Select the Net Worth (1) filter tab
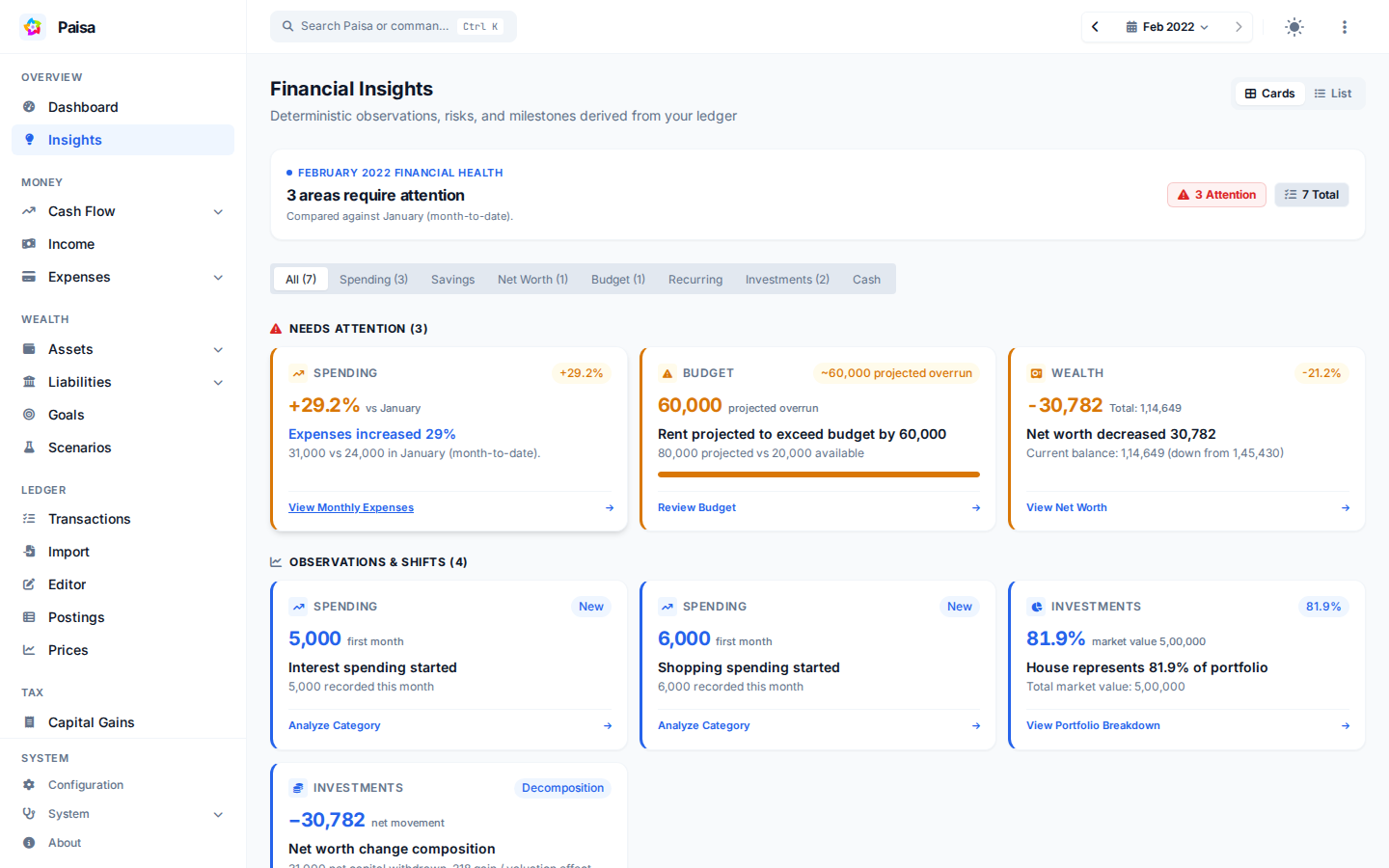Image resolution: width=1389 pixels, height=868 pixels. pyautogui.click(x=532, y=279)
